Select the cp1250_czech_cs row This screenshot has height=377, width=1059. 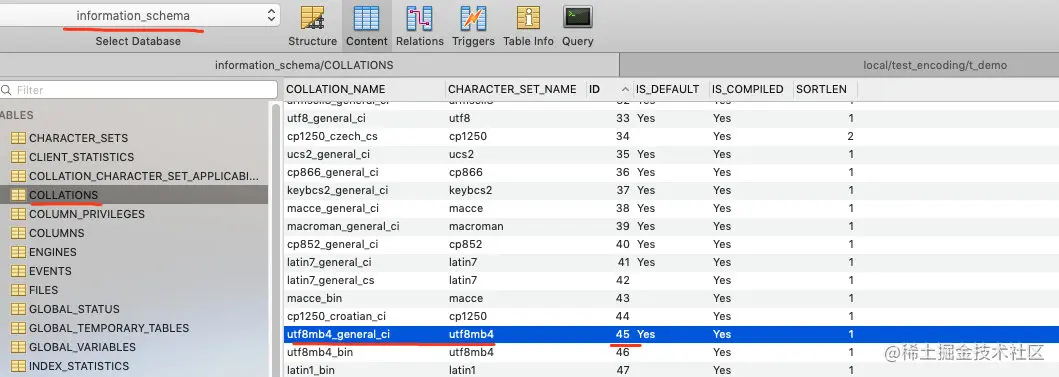(671, 136)
